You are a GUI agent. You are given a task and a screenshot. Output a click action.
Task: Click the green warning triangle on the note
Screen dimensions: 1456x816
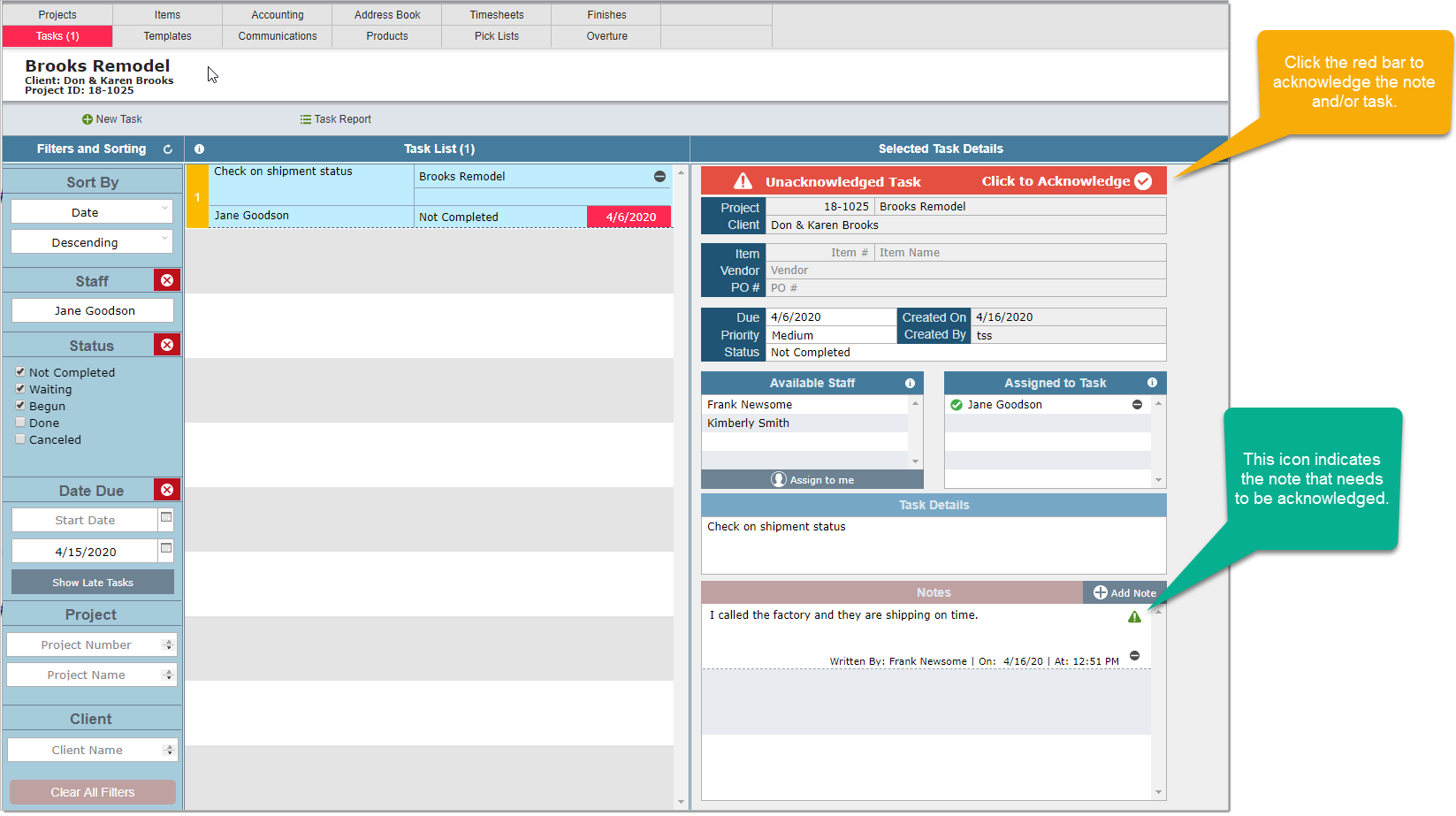tap(1134, 617)
